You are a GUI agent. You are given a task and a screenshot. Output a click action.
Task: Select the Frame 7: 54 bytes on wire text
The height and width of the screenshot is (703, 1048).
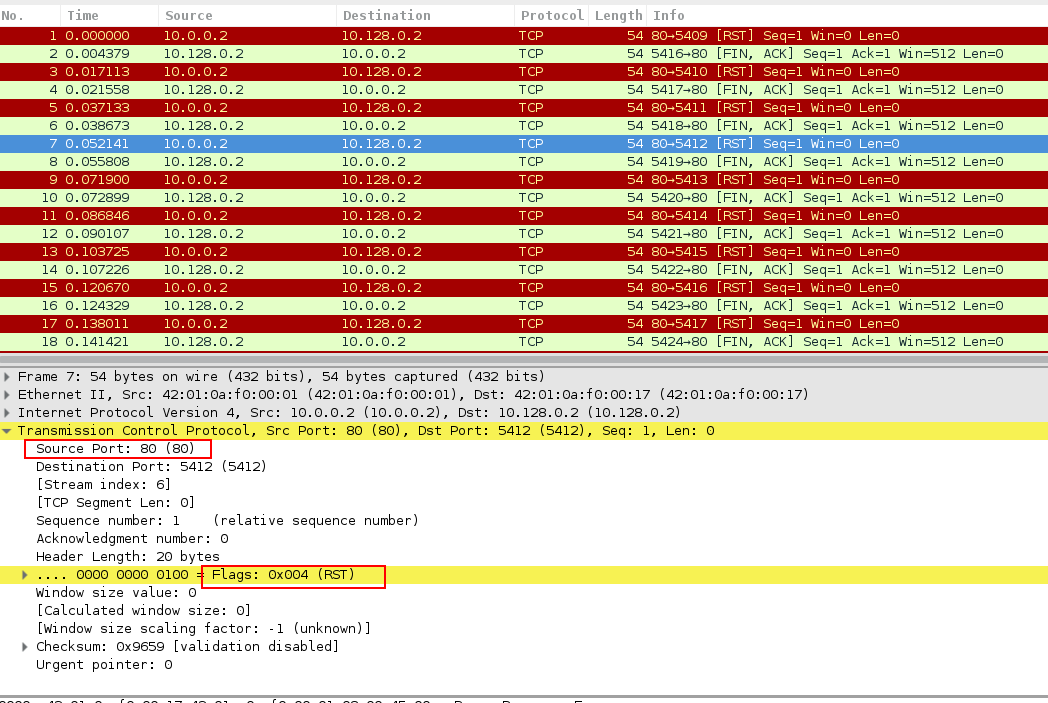coord(281,378)
